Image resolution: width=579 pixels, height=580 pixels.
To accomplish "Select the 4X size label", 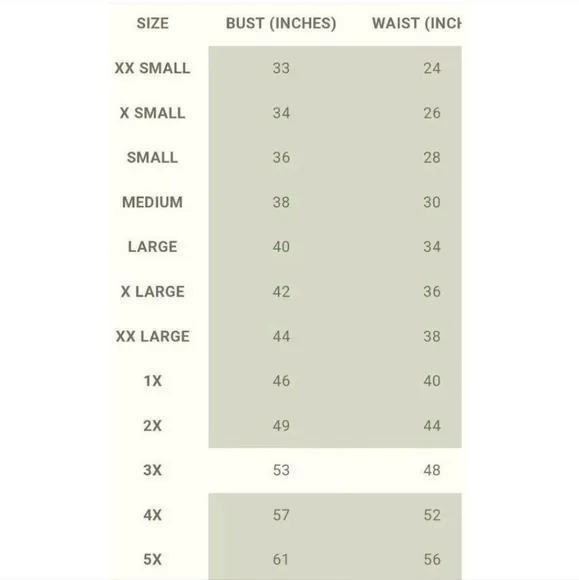I will pos(152,515).
